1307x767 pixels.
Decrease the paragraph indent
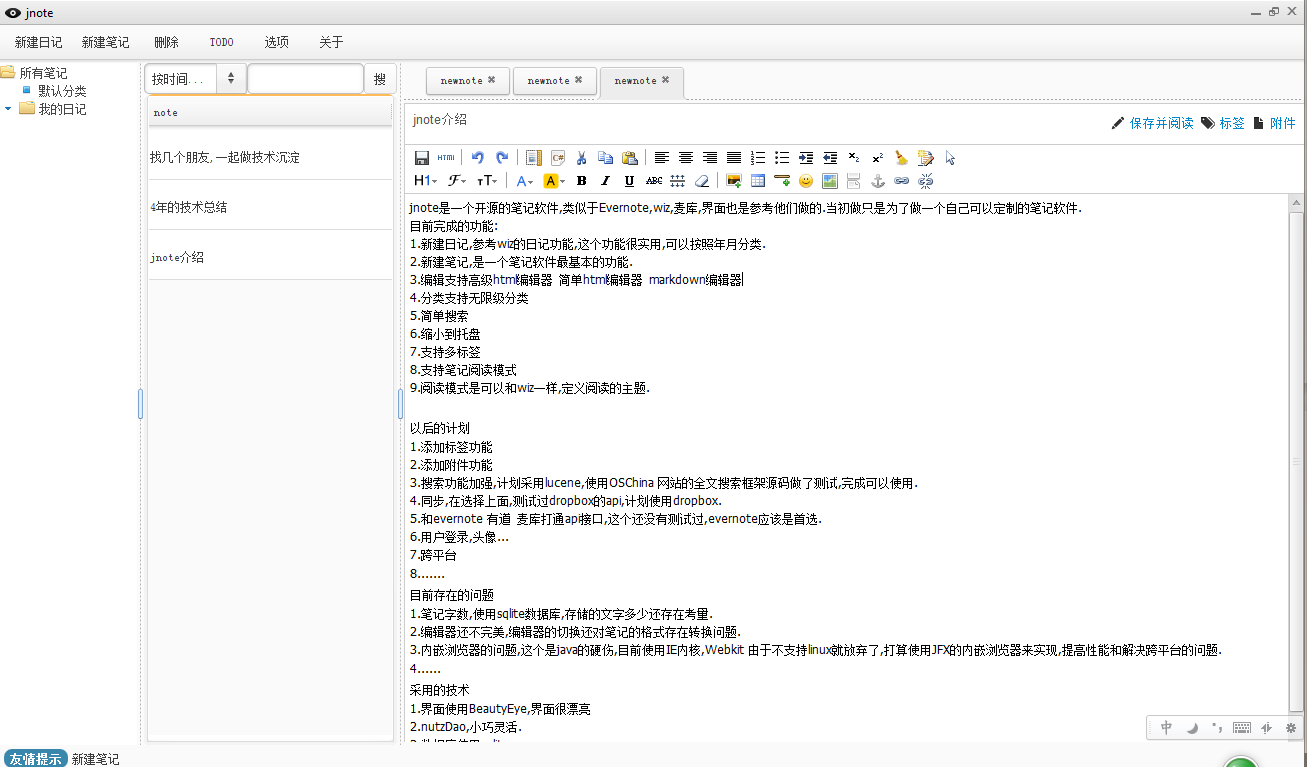(830, 158)
